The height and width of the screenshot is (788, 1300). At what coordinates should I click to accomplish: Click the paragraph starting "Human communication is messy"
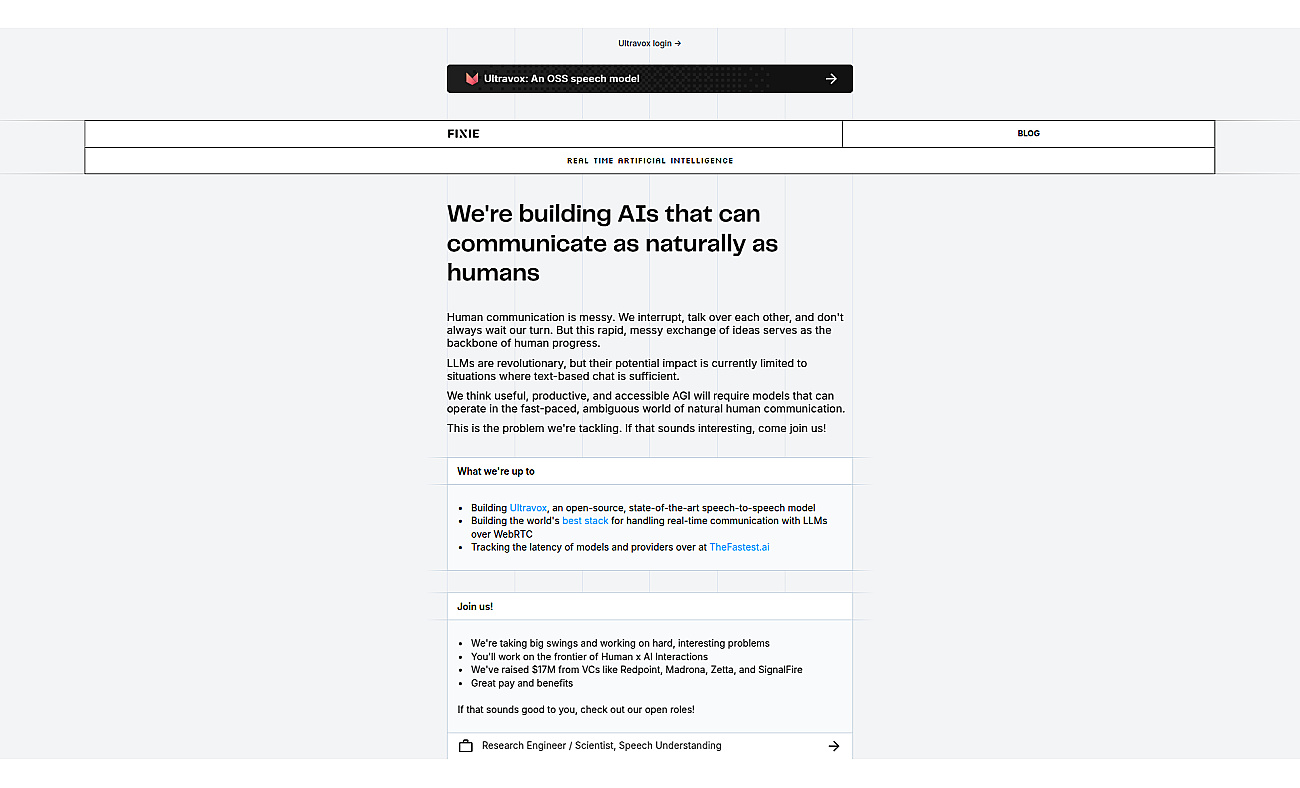coord(645,330)
